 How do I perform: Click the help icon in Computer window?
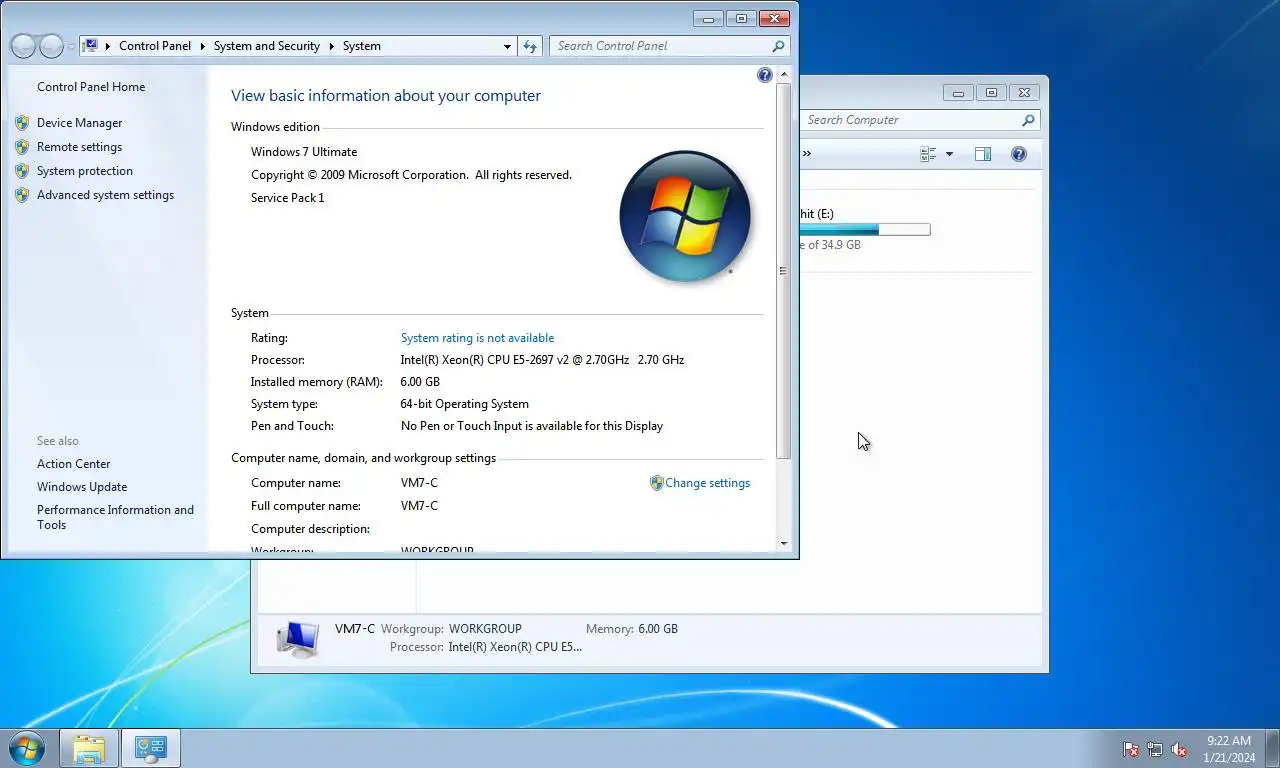[x=1019, y=154]
